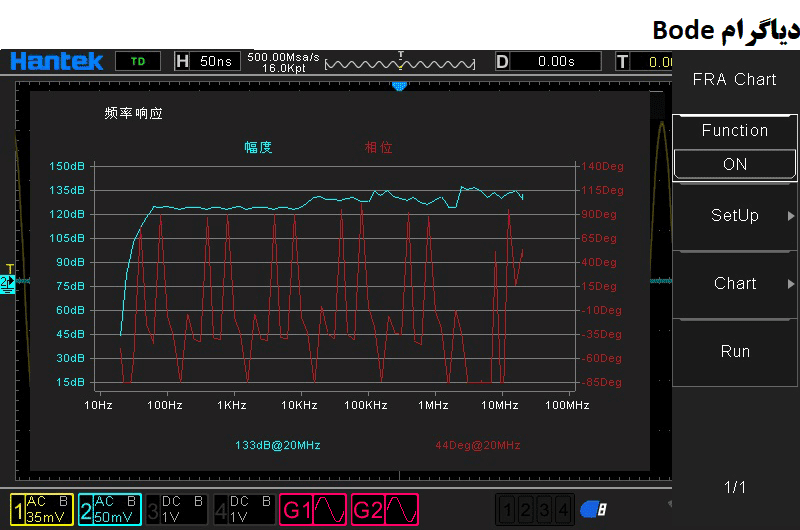Click the -85Deg axis label
800x530 pixels.
pos(602,383)
